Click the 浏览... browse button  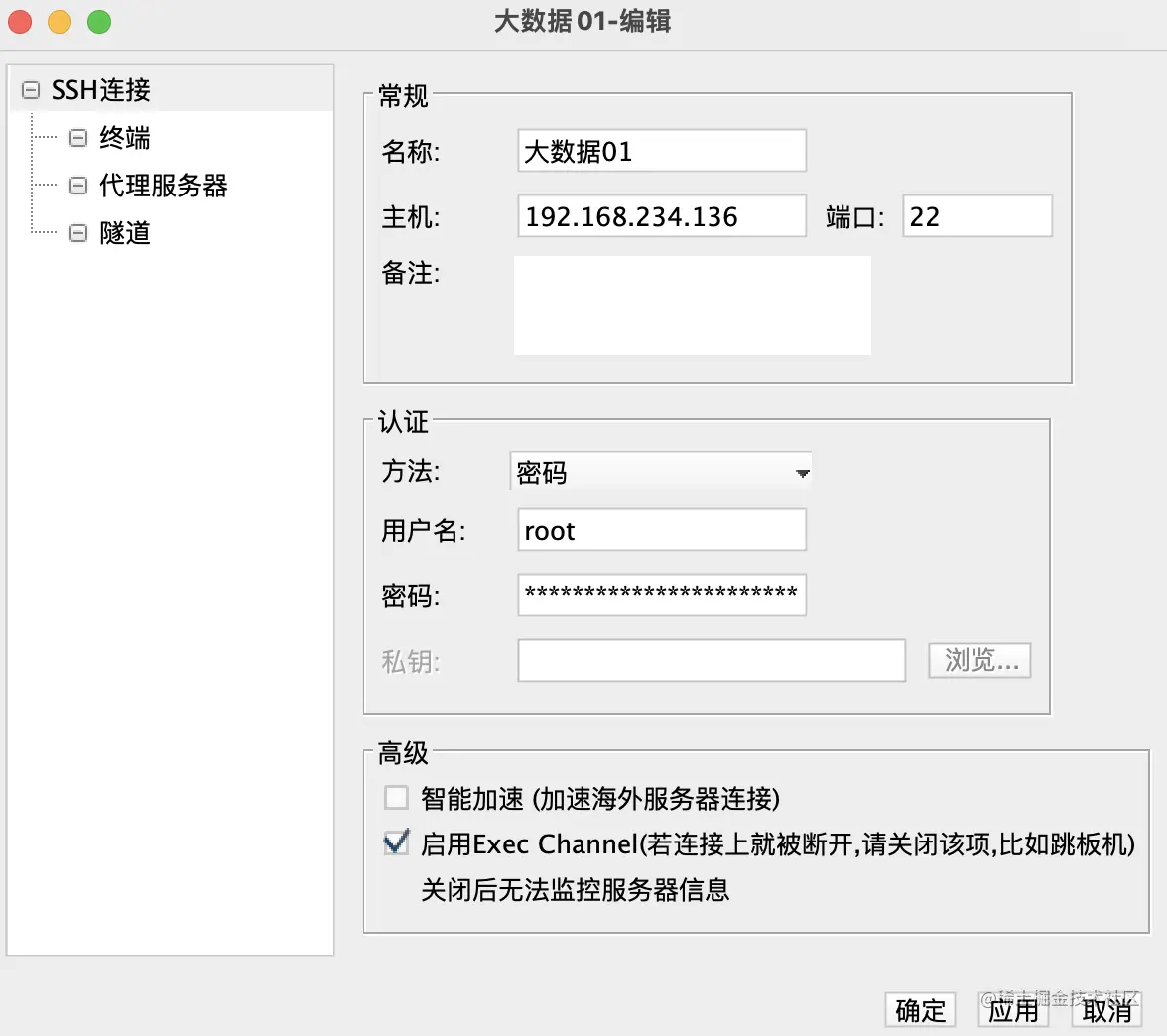point(979,660)
